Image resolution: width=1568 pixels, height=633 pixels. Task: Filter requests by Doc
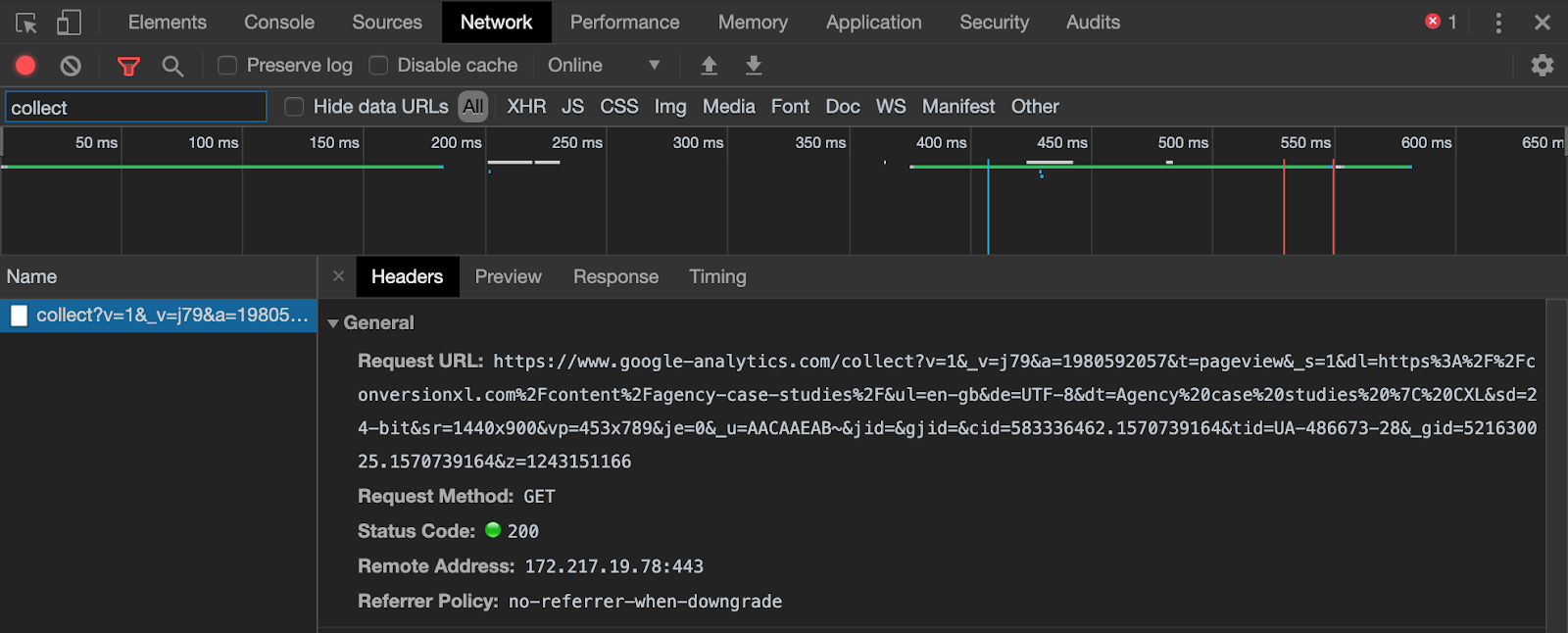click(842, 107)
